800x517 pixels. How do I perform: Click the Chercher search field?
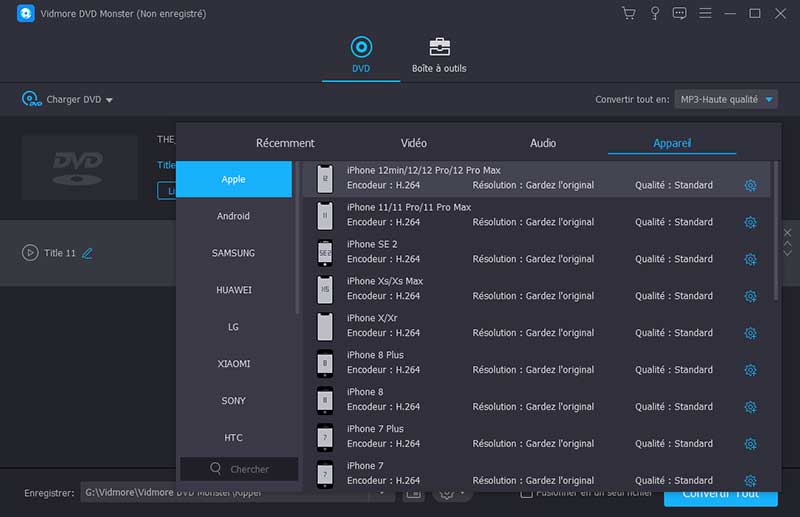(x=239, y=469)
